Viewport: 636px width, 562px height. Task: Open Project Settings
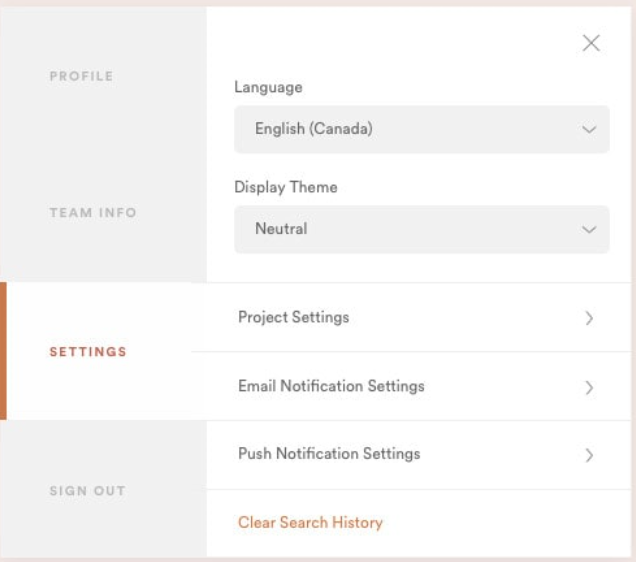pos(294,317)
